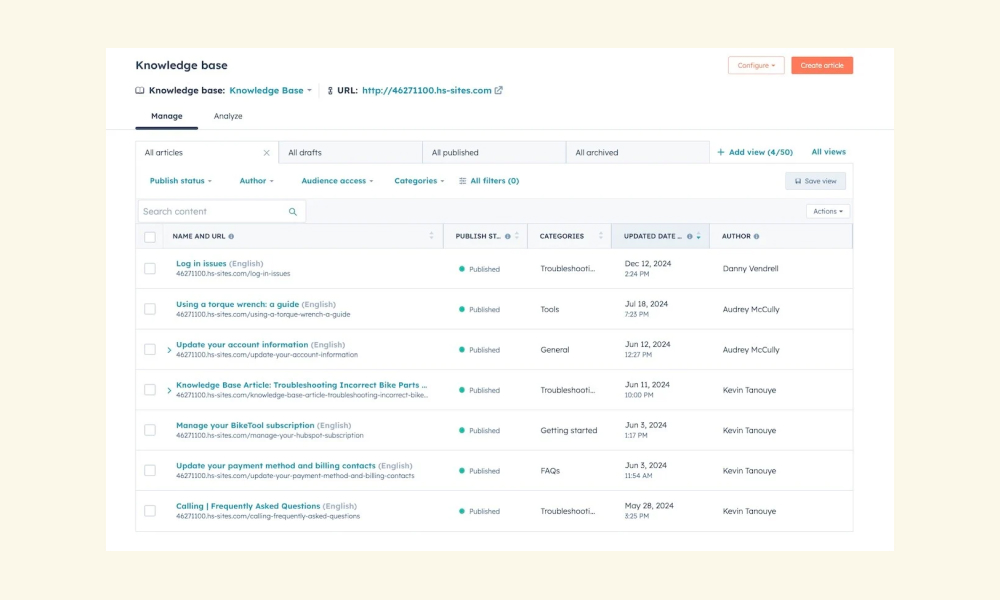The width and height of the screenshot is (1000, 600).
Task: Click the Create article button
Action: [x=822, y=66]
